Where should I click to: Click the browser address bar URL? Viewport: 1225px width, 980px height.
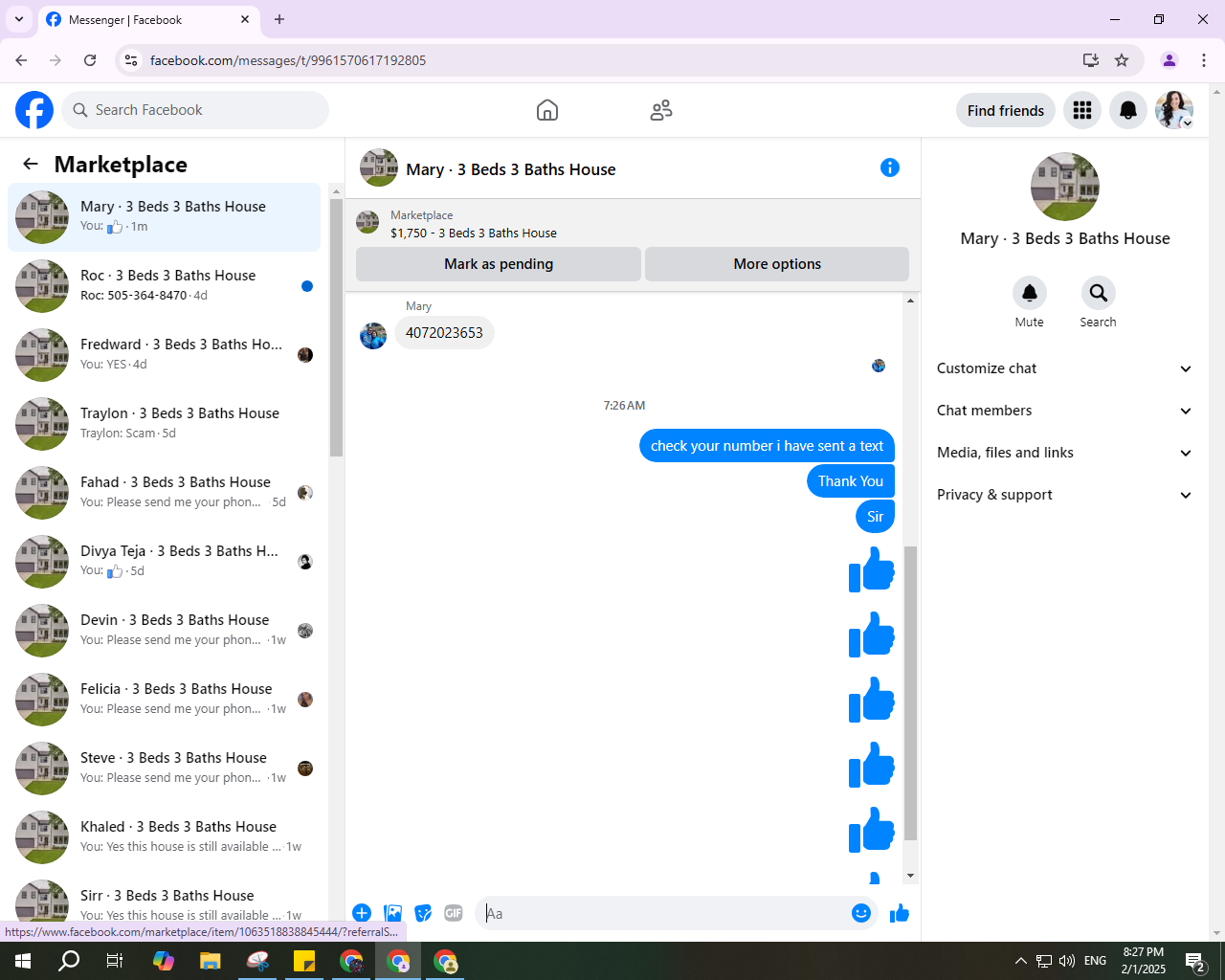point(288,60)
